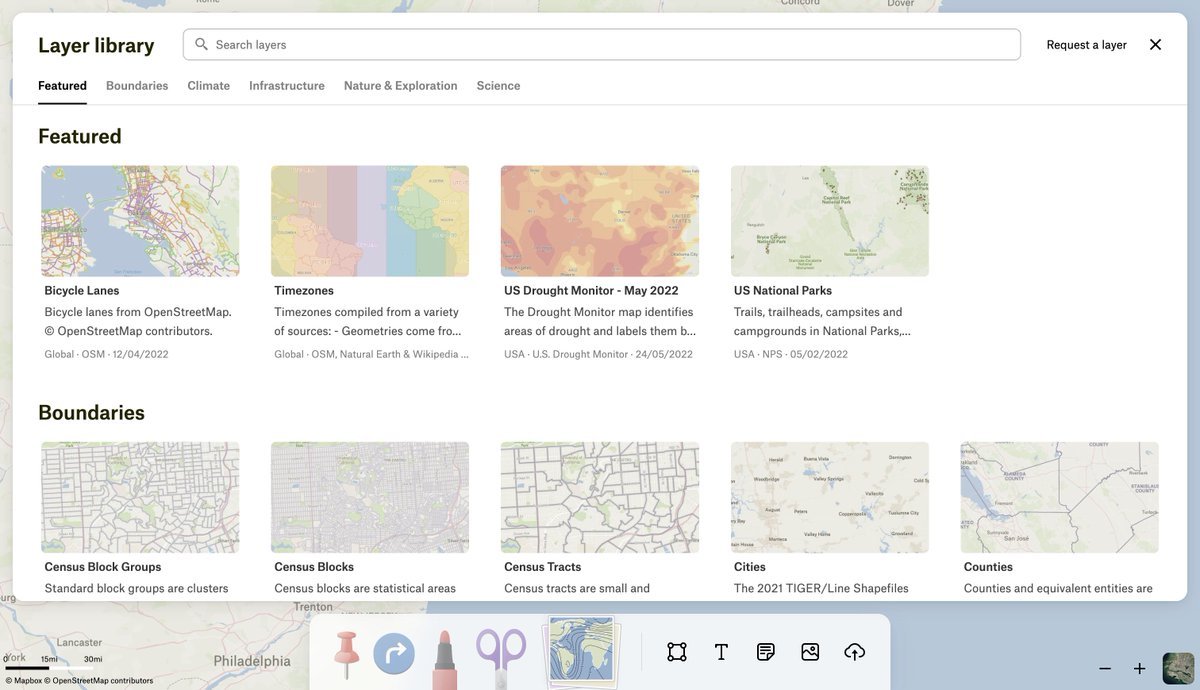
Task: Select the purple scissors clip tool
Action: (x=501, y=655)
